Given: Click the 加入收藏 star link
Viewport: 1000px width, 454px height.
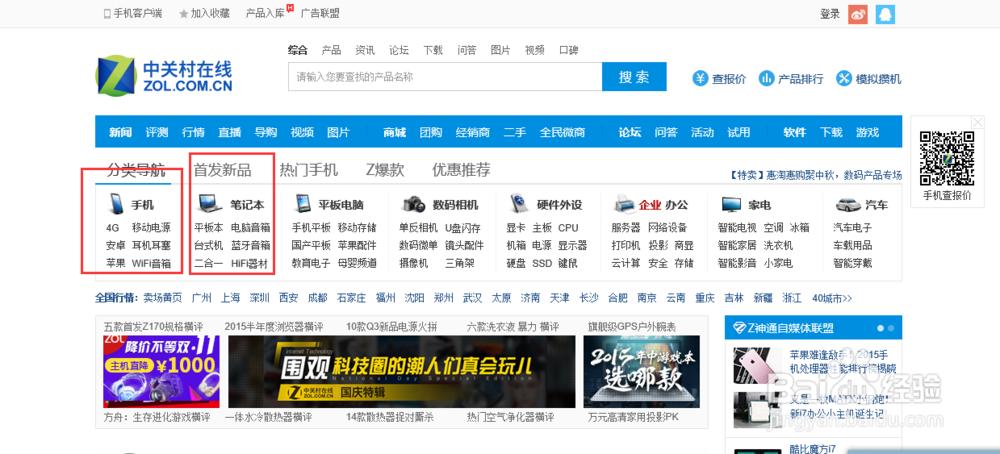Looking at the screenshot, I should coord(204,13).
